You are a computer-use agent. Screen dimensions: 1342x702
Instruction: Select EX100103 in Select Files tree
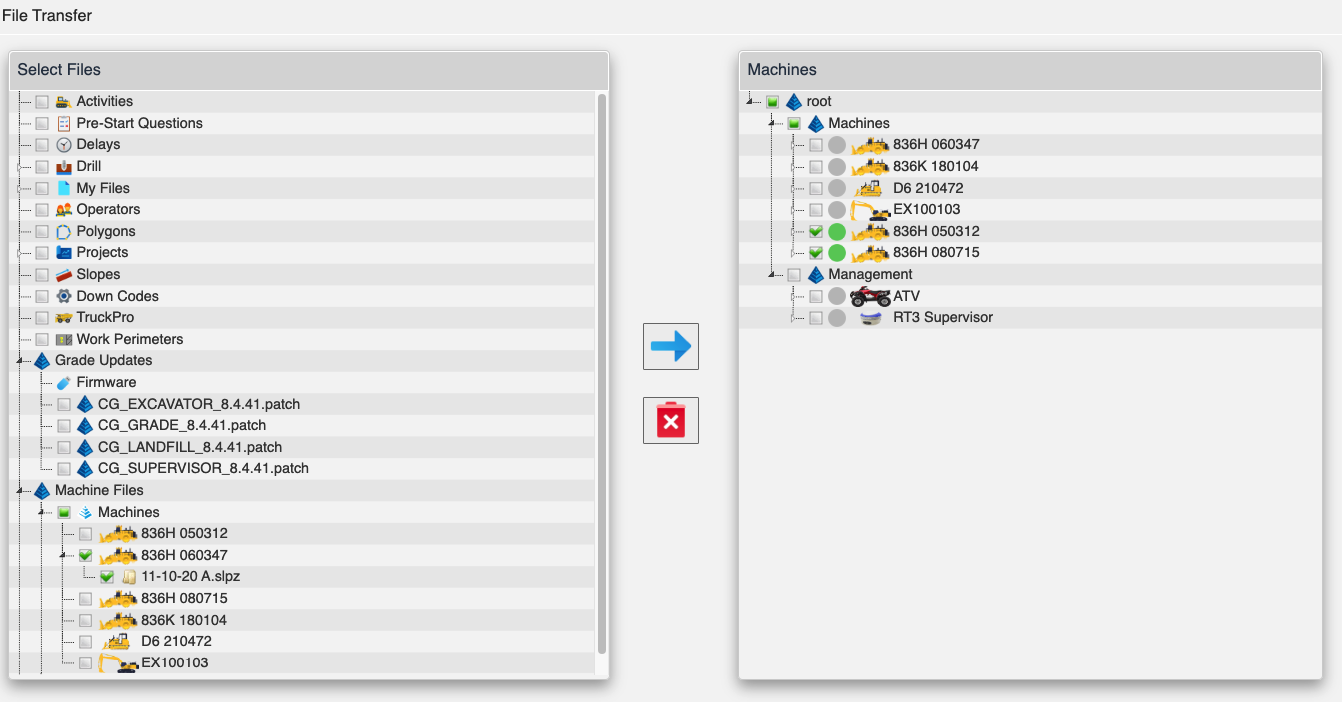point(175,663)
